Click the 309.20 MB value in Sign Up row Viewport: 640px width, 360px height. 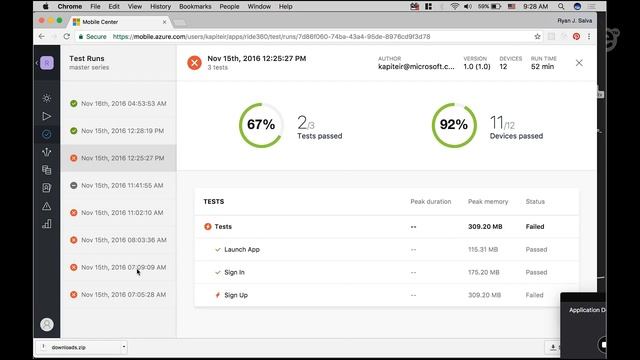point(484,295)
